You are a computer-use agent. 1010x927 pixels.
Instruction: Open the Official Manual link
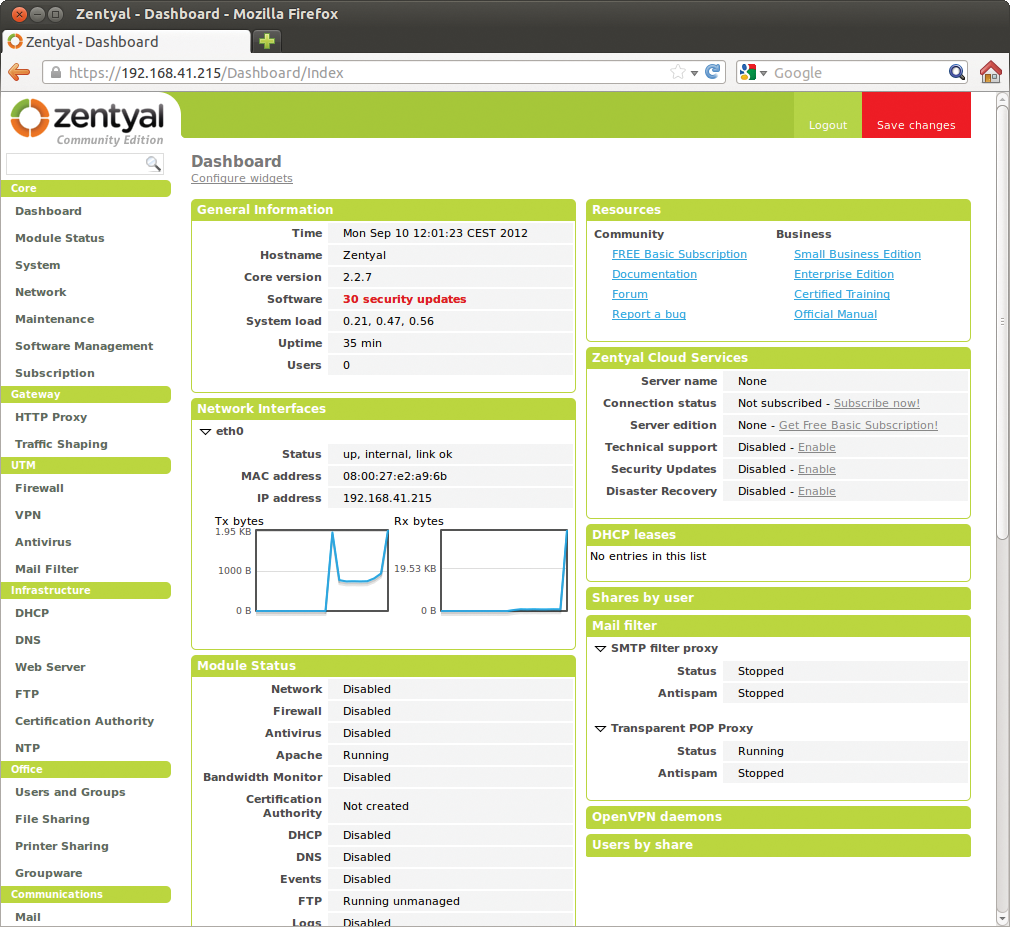835,314
